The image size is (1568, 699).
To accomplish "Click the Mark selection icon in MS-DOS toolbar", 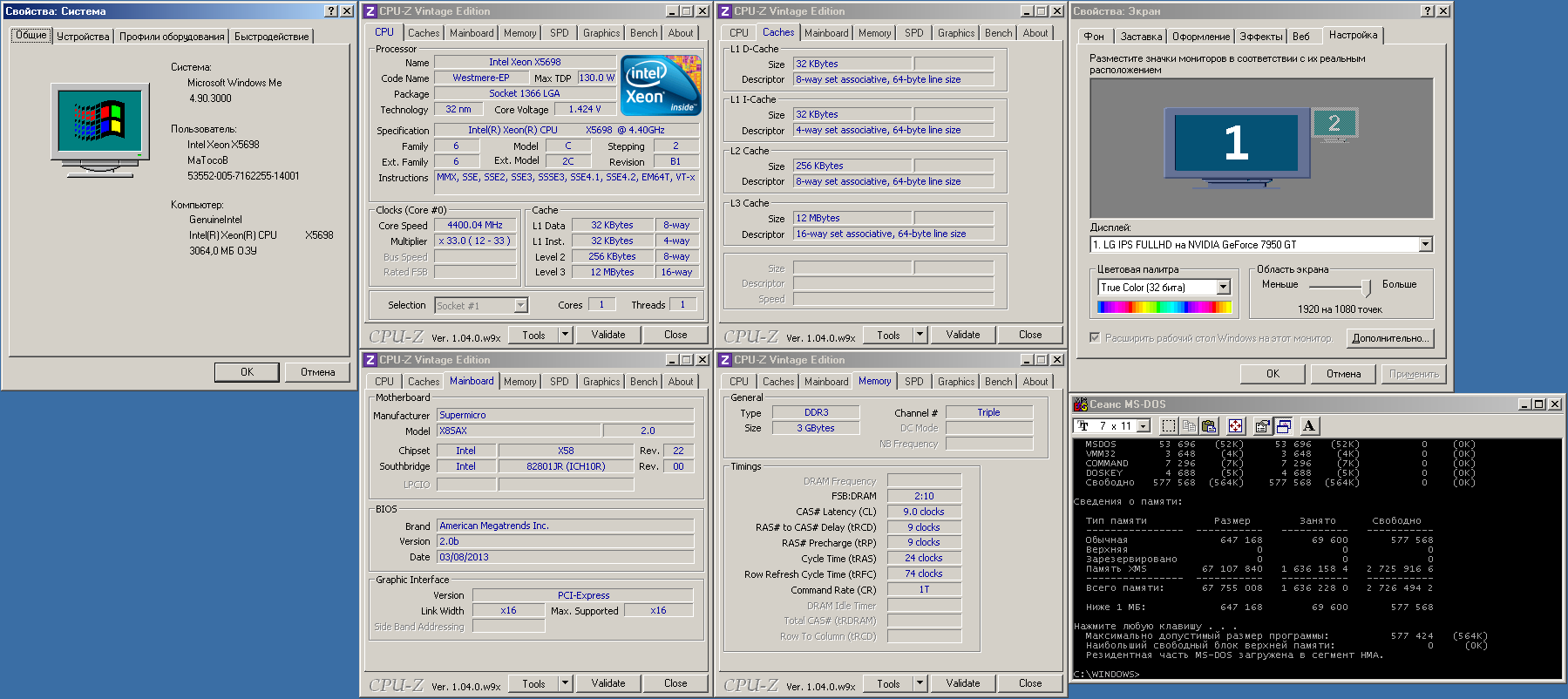I will (1169, 426).
